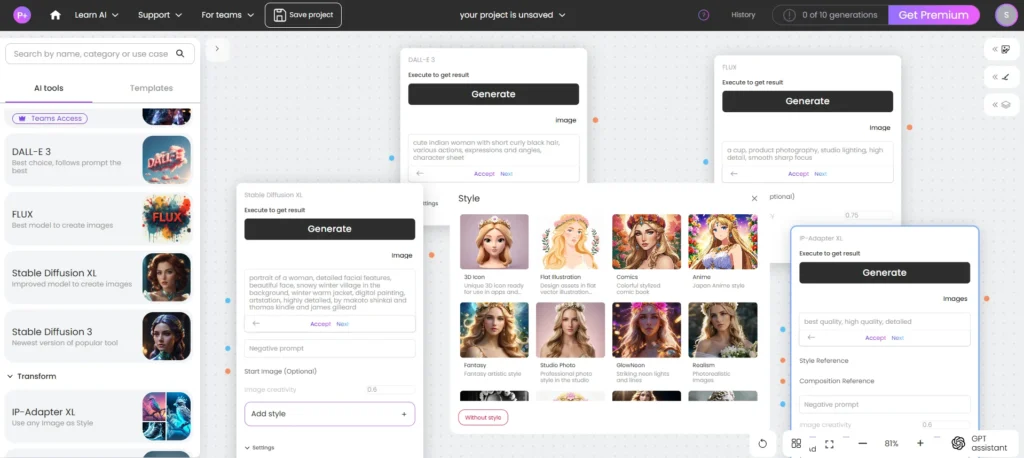The image size is (1024, 458).
Task: Click the fit-to-screen fullscreen icon
Action: [x=829, y=444]
